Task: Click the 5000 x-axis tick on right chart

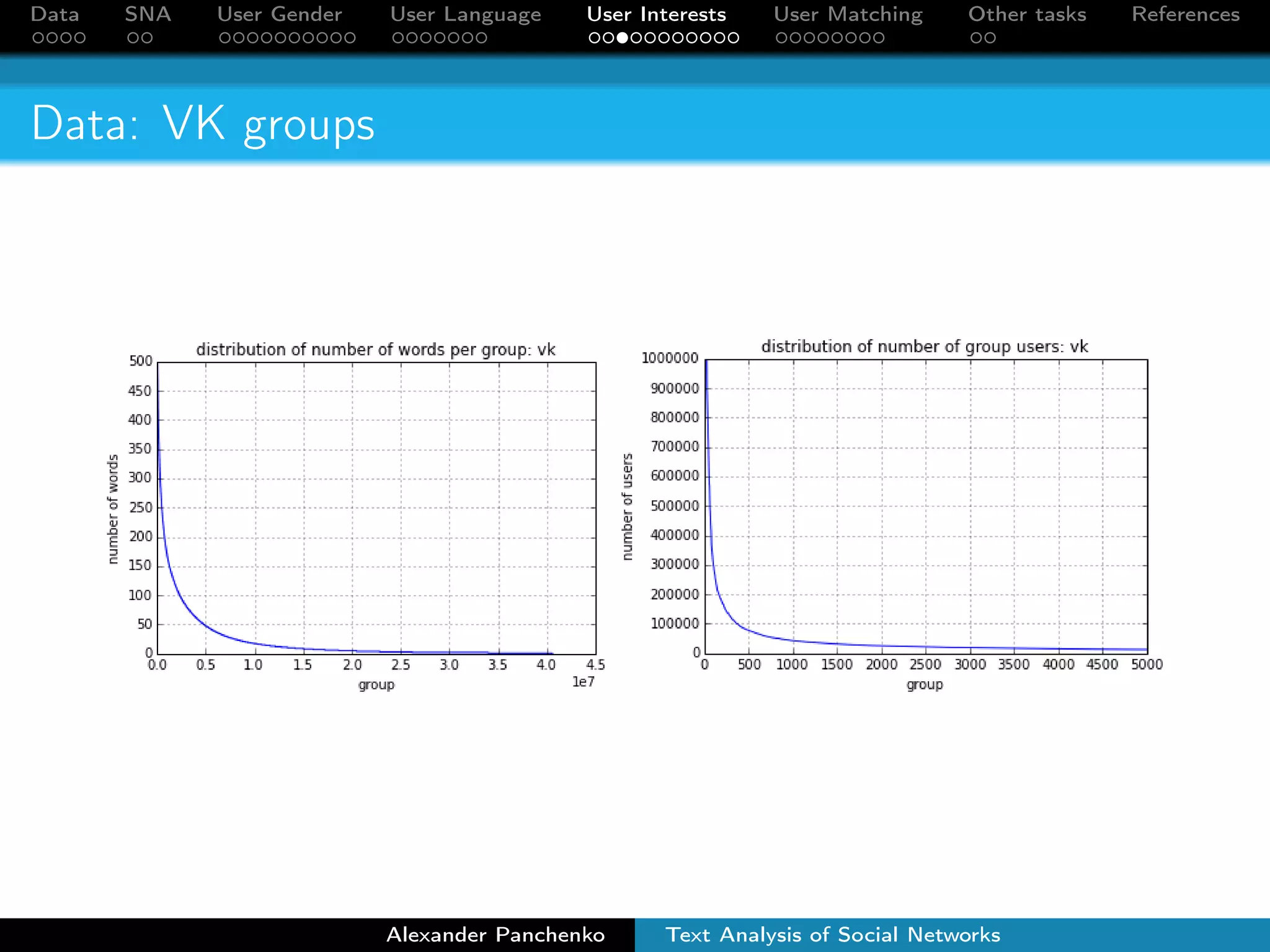Action: tap(1147, 665)
